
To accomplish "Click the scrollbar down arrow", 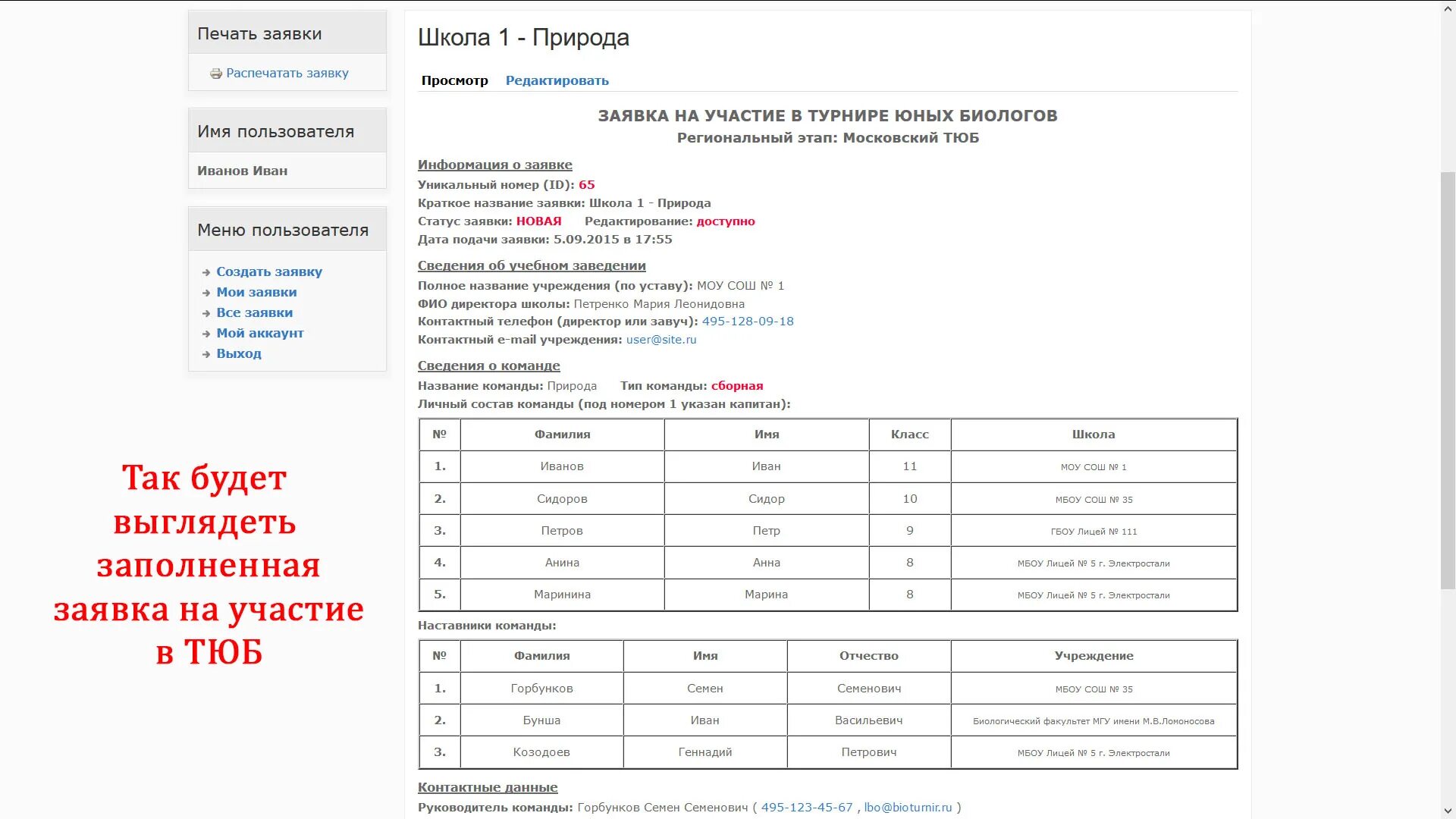I will click(x=1448, y=811).
